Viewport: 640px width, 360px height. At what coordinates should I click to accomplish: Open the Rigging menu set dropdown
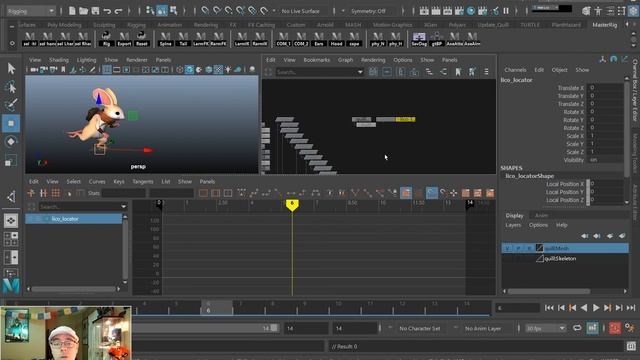[x=31, y=11]
